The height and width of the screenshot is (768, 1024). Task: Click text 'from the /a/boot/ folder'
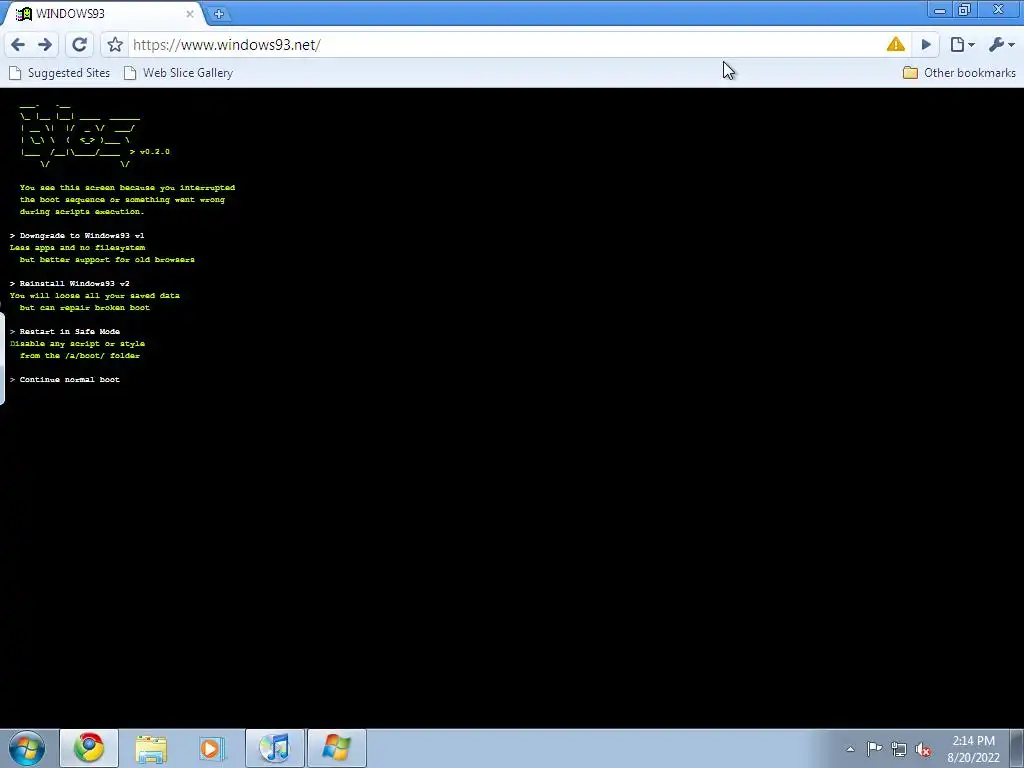coord(80,355)
